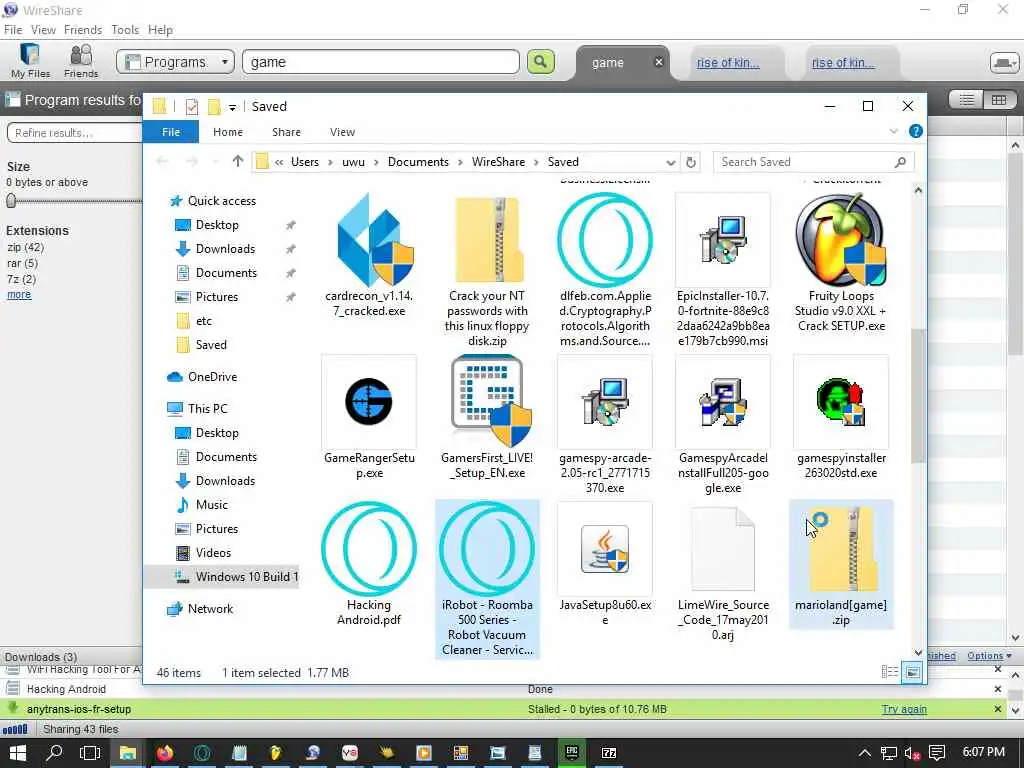Switch WireShare results to list view
The image size is (1024, 768).
(x=967, y=100)
